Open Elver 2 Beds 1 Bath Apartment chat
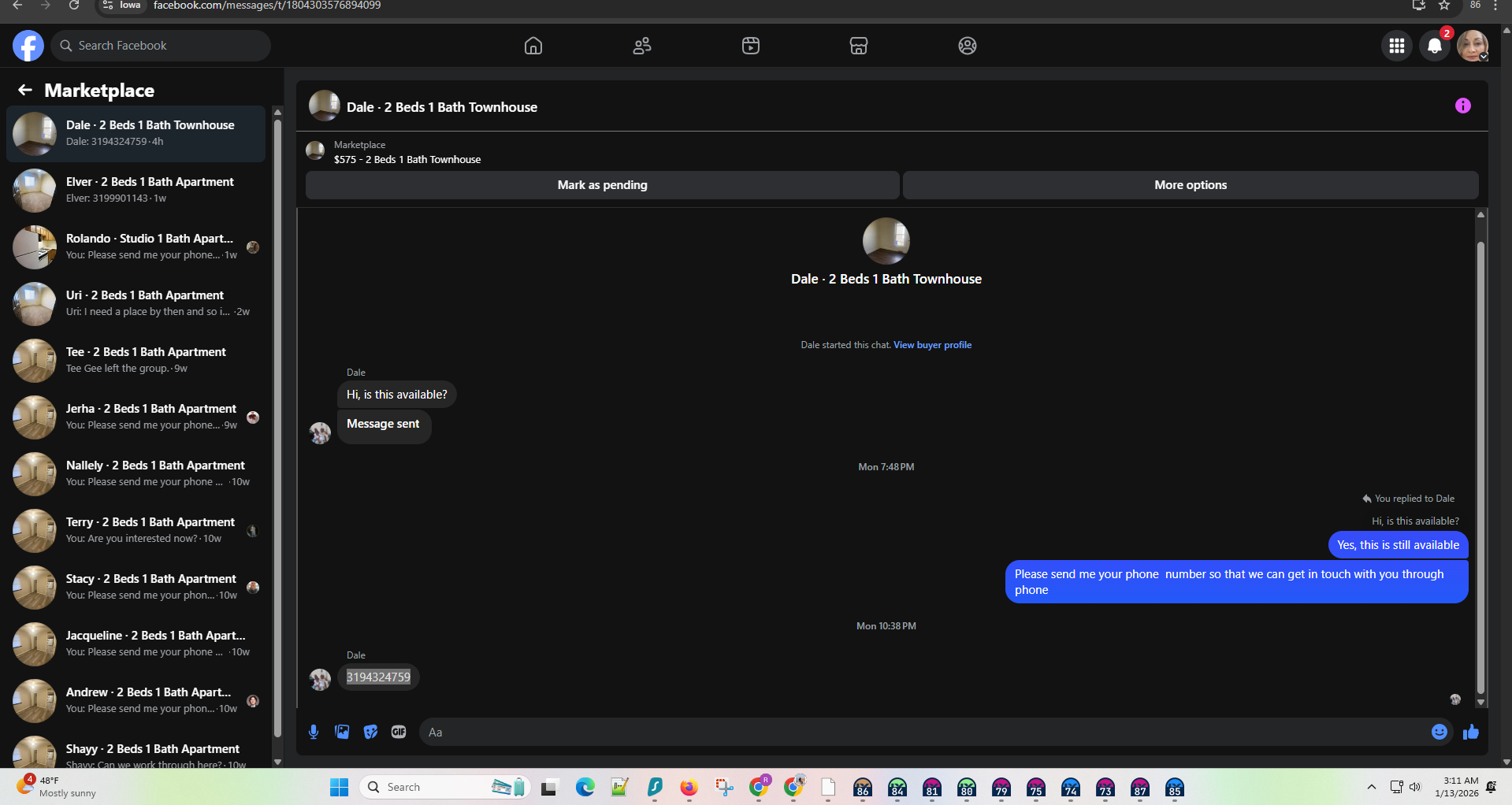Image resolution: width=1512 pixels, height=805 pixels. tap(136, 190)
